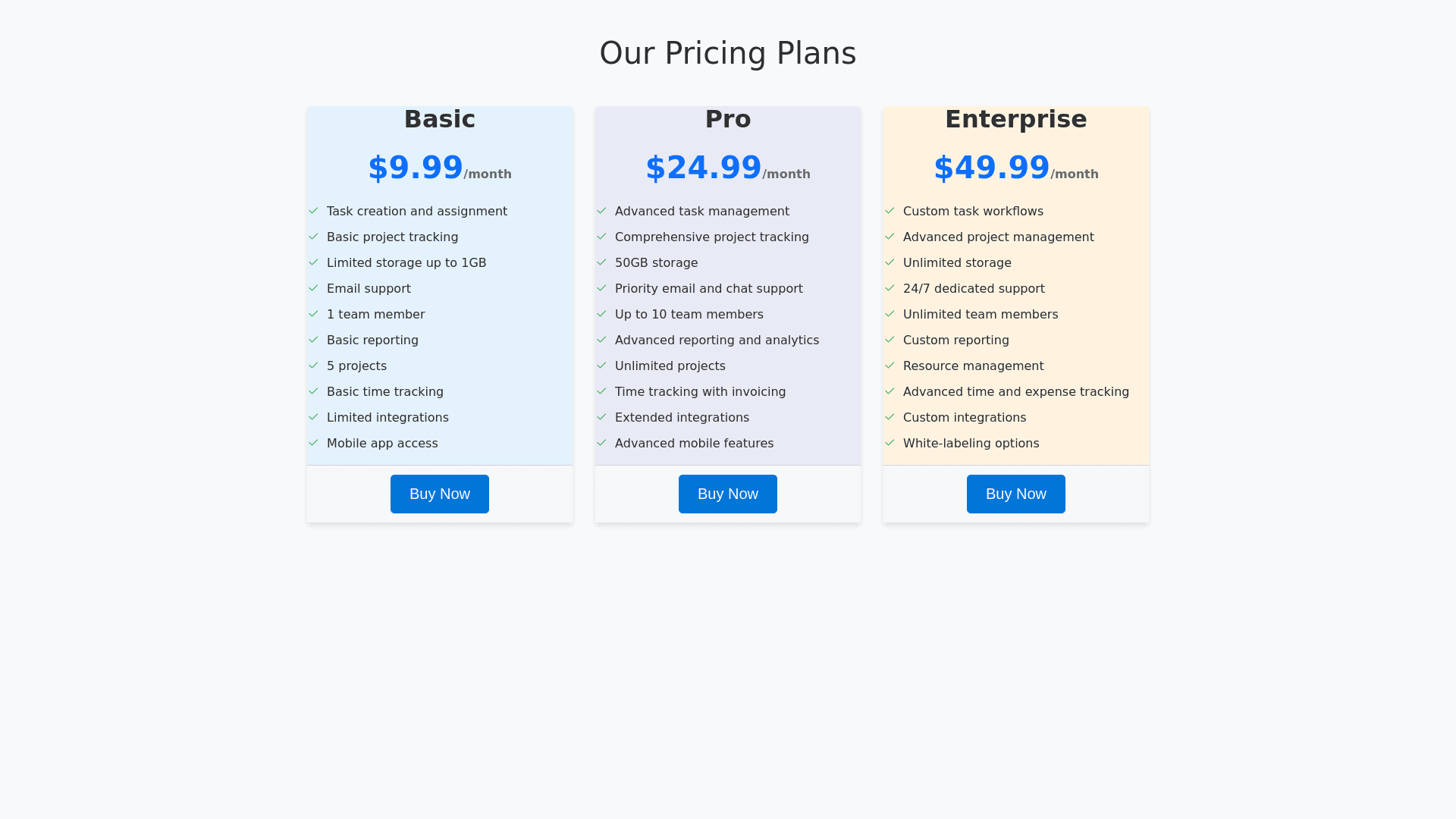Click the $9.99 monthly price
This screenshot has height=819, width=1456.
pyautogui.click(x=416, y=168)
